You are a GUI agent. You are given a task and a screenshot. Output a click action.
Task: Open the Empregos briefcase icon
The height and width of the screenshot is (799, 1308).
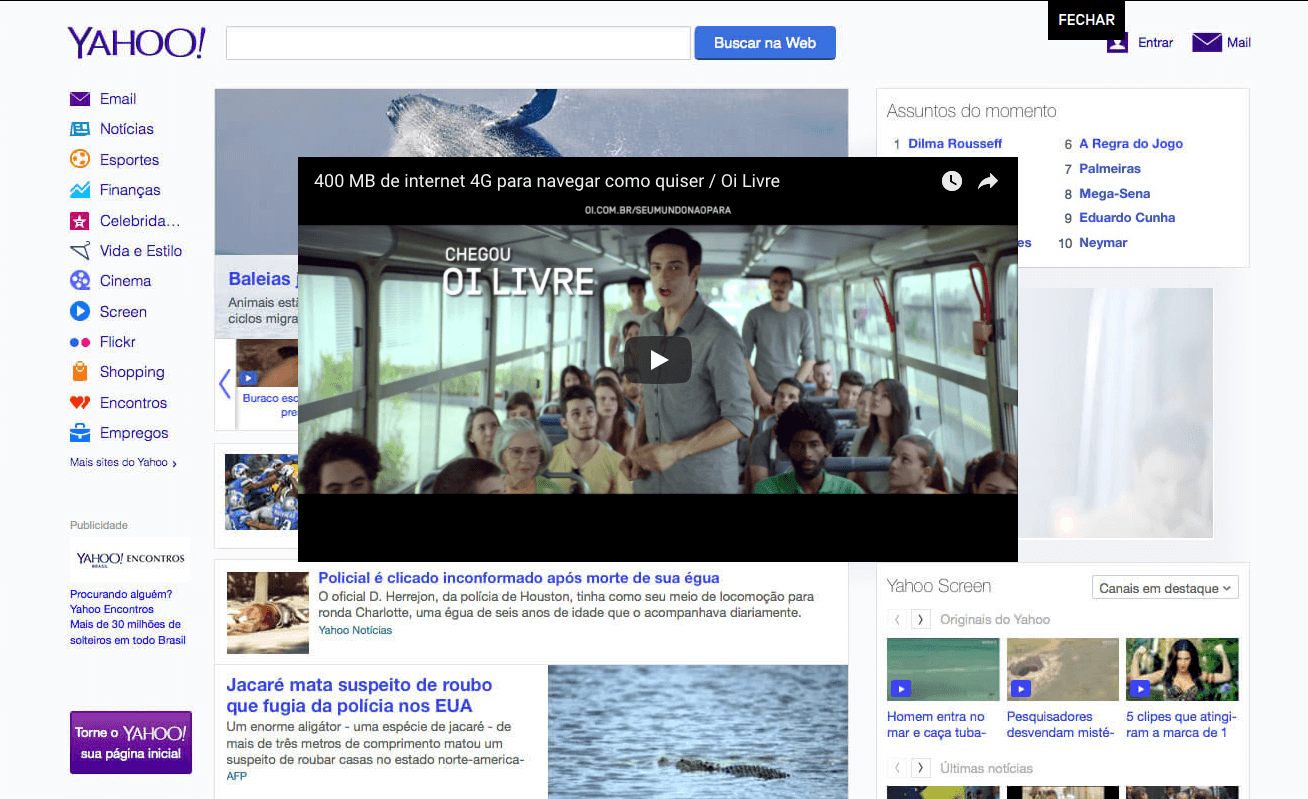click(x=80, y=433)
